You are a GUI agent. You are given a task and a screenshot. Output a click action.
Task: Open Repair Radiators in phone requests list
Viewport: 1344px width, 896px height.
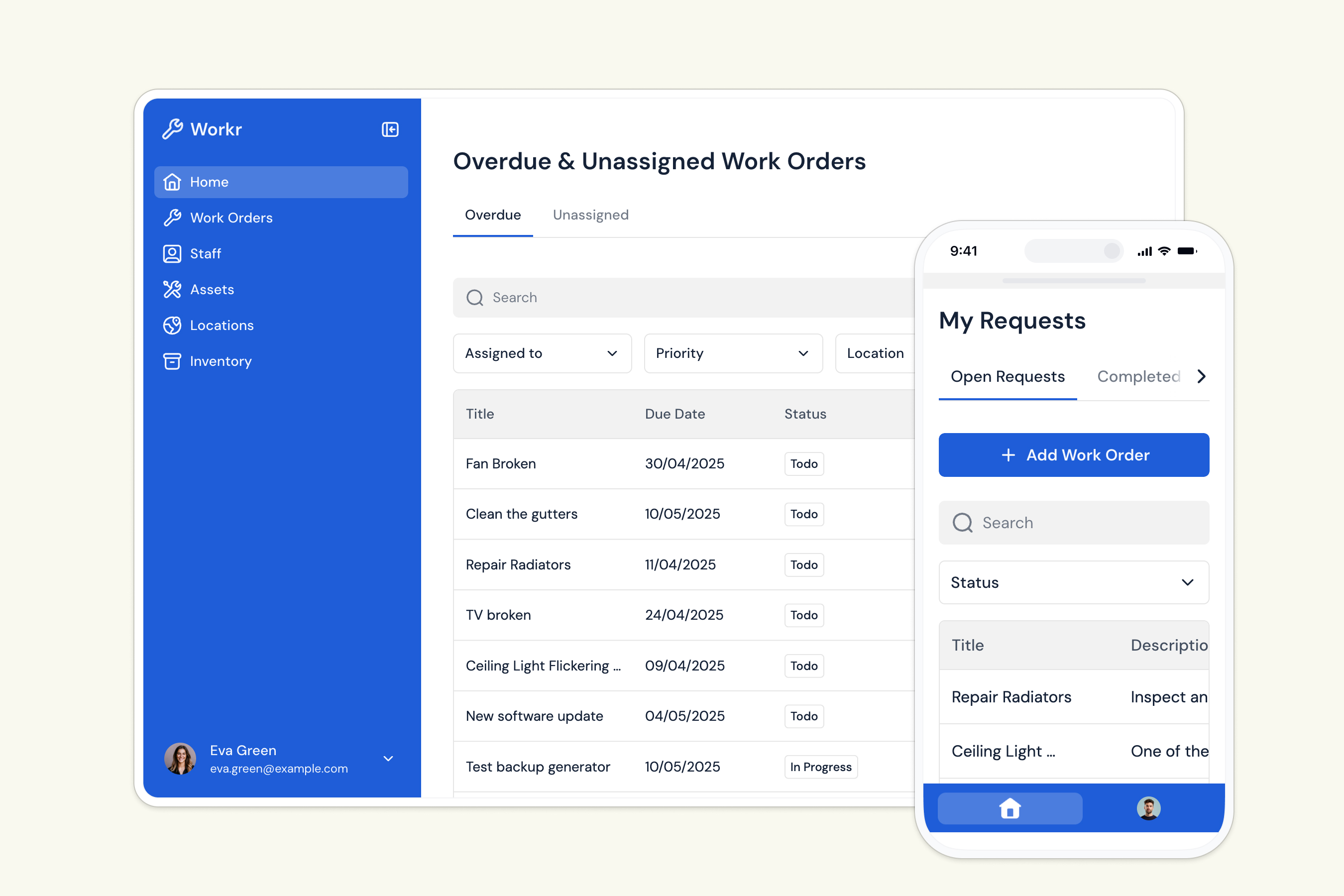(x=1074, y=697)
